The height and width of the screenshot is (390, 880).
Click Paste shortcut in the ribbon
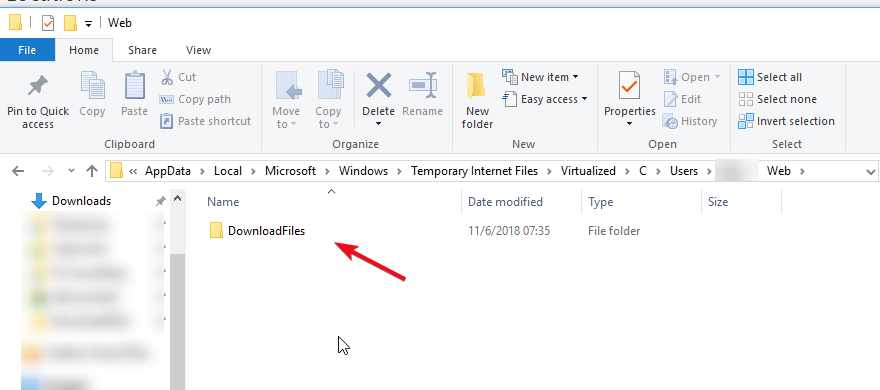pyautogui.click(x=205, y=121)
